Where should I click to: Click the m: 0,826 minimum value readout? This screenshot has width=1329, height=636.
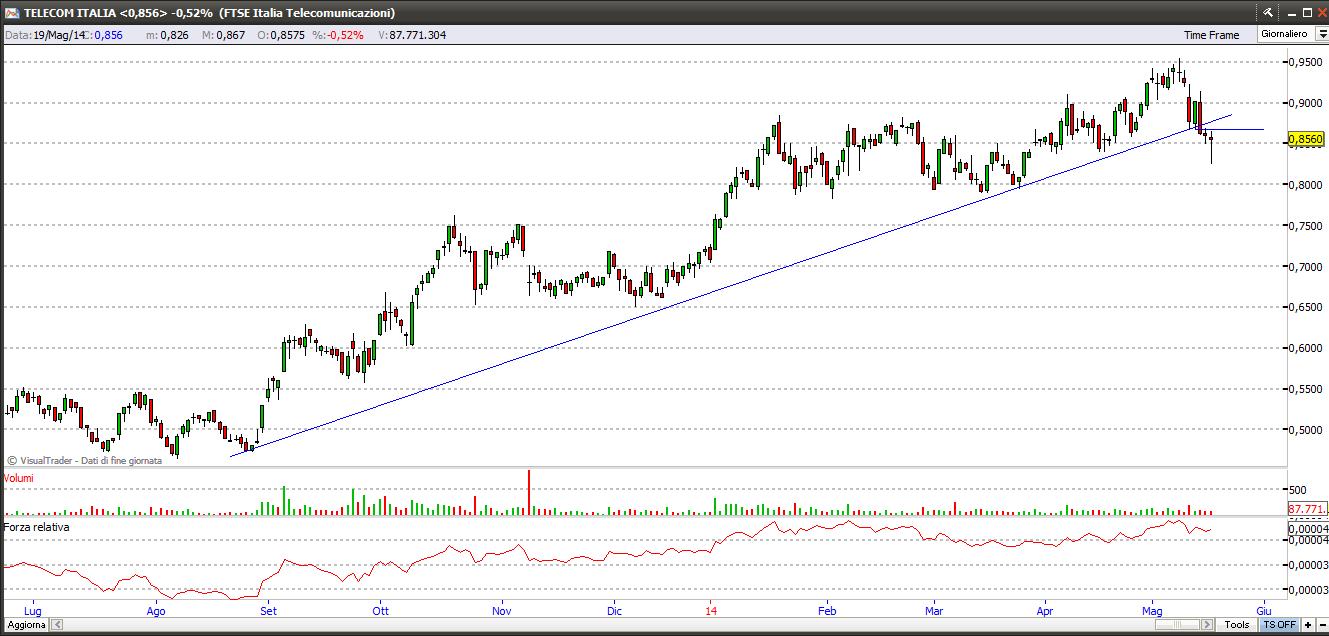point(167,35)
